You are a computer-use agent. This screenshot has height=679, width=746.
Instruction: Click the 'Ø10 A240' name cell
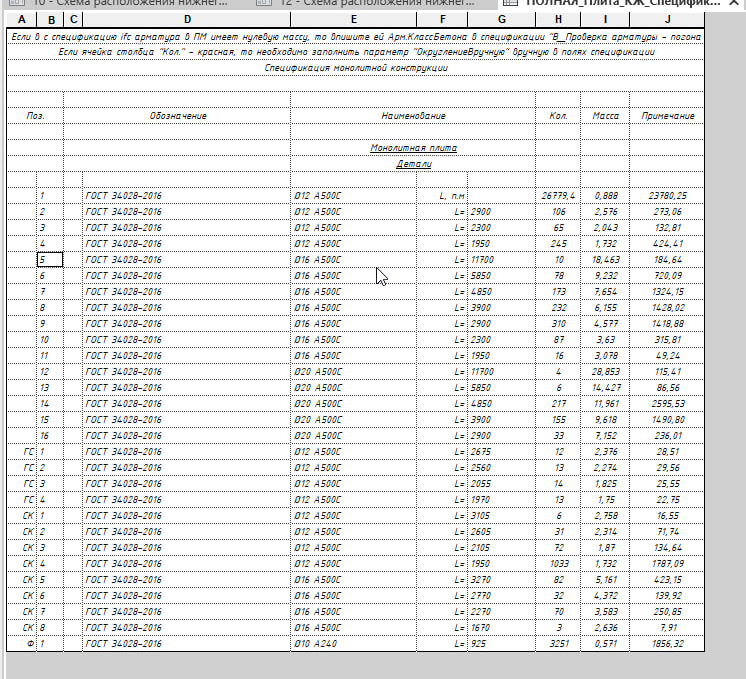point(353,644)
